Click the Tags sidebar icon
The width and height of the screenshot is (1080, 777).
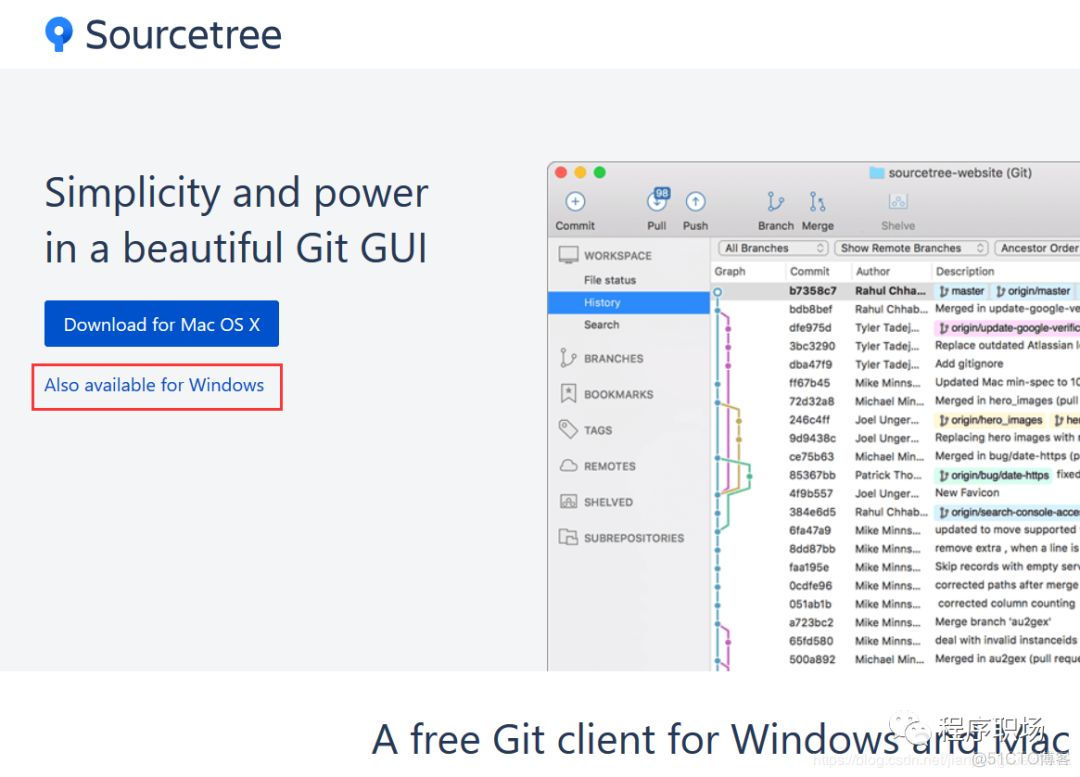tap(568, 429)
